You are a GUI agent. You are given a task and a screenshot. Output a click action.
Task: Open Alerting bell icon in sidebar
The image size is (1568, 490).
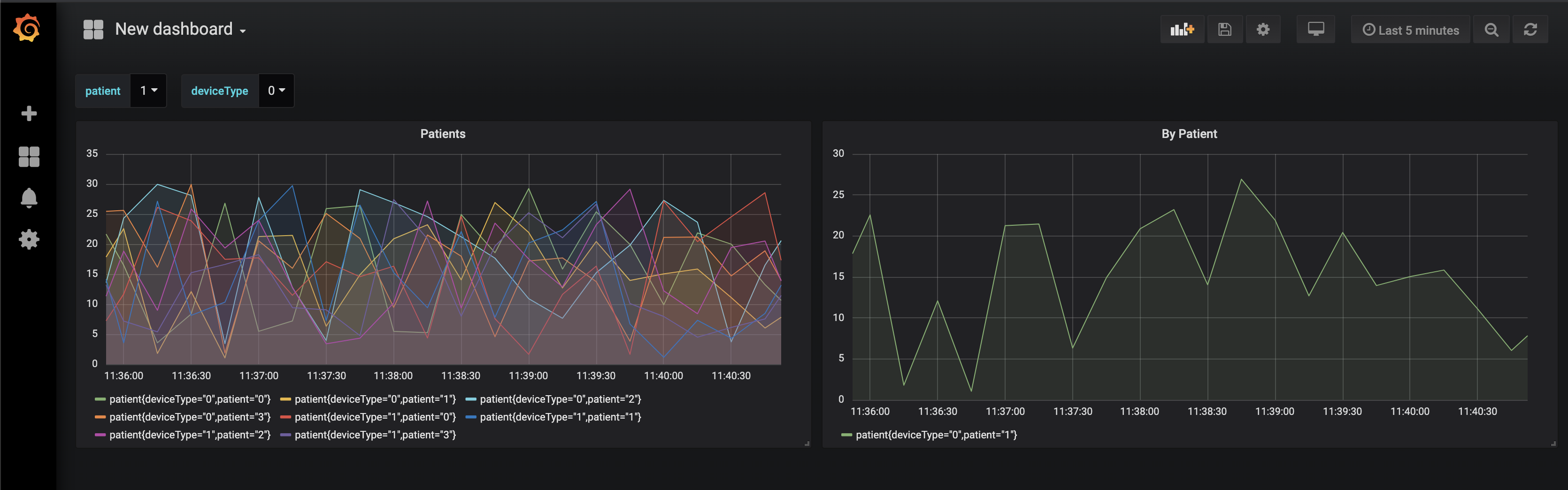29,198
